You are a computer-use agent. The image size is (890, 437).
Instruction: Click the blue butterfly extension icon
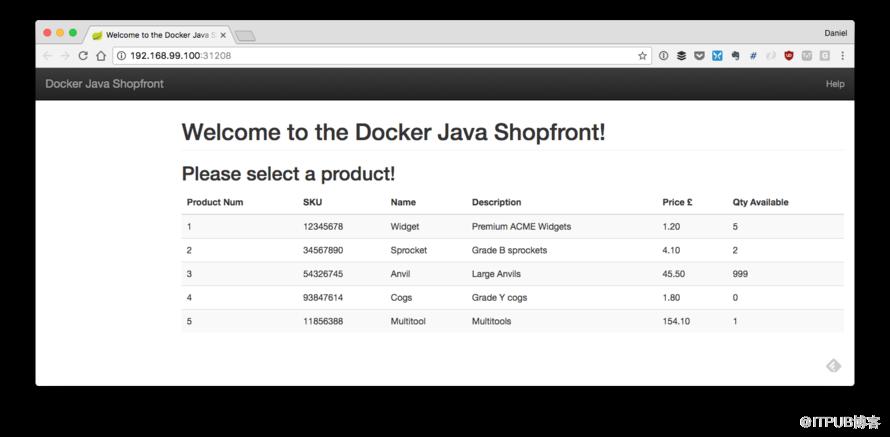click(x=717, y=56)
